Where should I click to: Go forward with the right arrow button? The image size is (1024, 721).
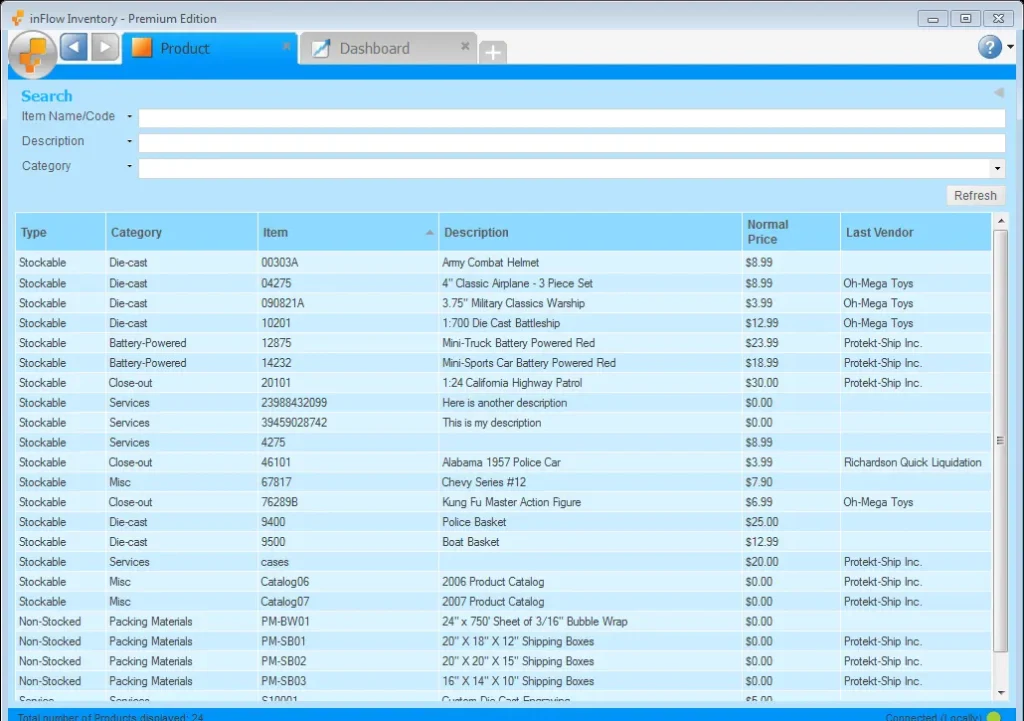(104, 47)
